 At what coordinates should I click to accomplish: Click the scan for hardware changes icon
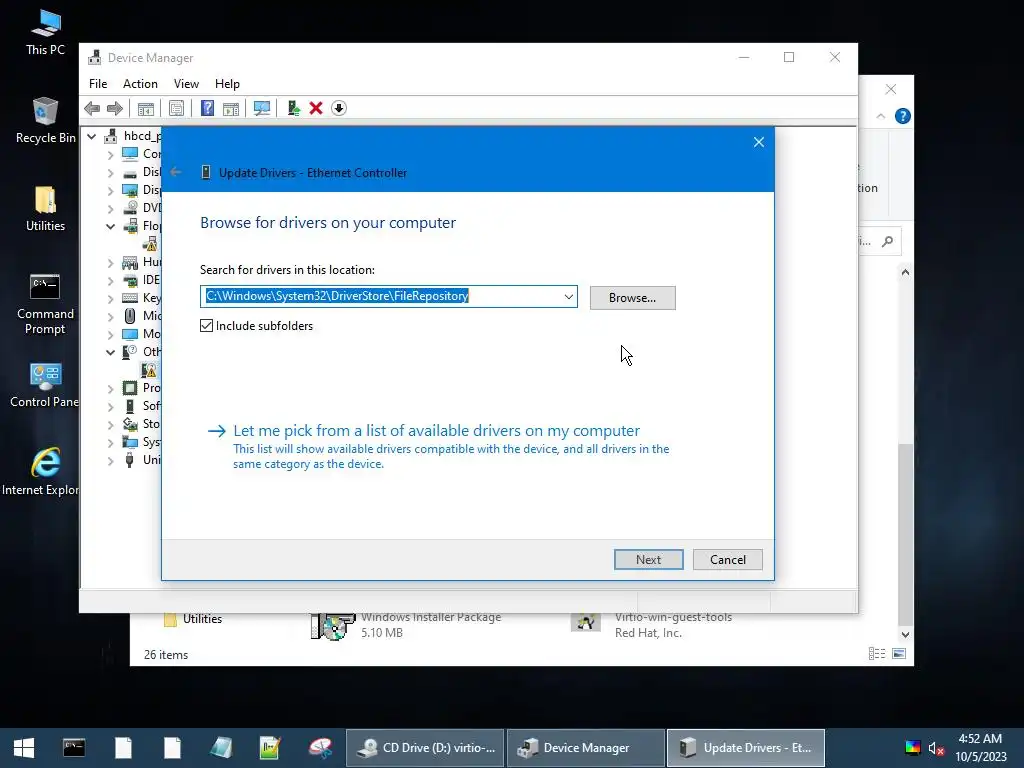[x=262, y=108]
